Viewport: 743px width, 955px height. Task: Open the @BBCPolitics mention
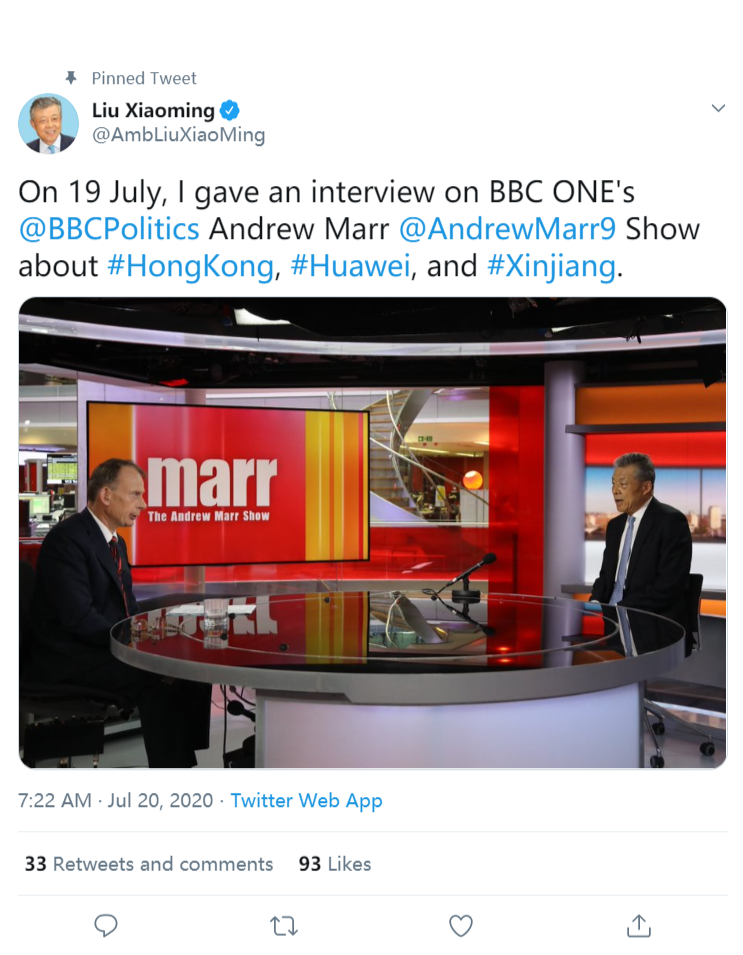[109, 229]
